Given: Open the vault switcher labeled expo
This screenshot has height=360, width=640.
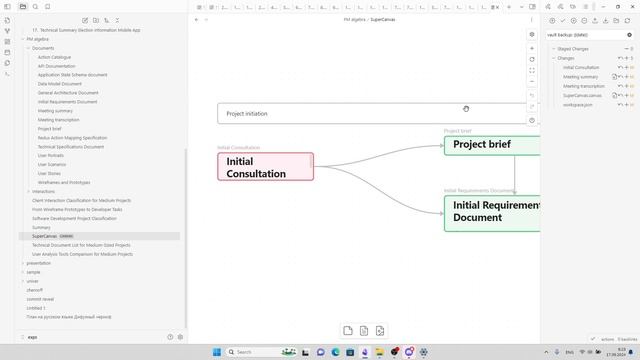Looking at the screenshot, I should click(32, 337).
